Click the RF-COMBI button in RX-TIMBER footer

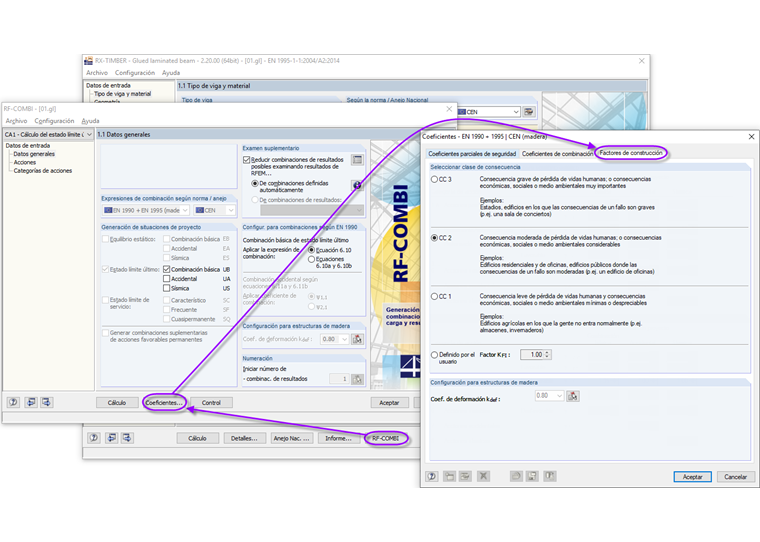click(x=385, y=438)
